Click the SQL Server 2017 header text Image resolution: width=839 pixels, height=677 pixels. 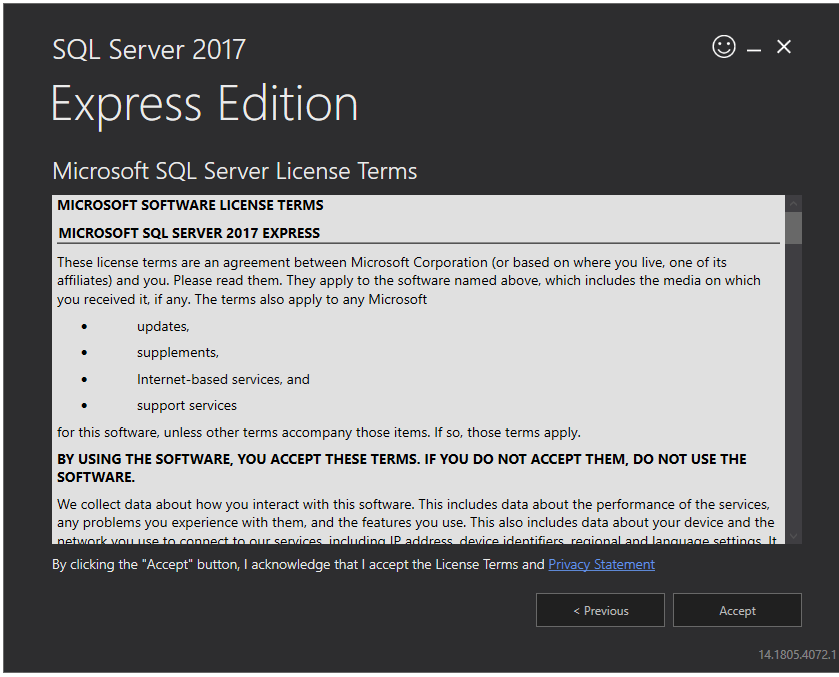click(148, 48)
